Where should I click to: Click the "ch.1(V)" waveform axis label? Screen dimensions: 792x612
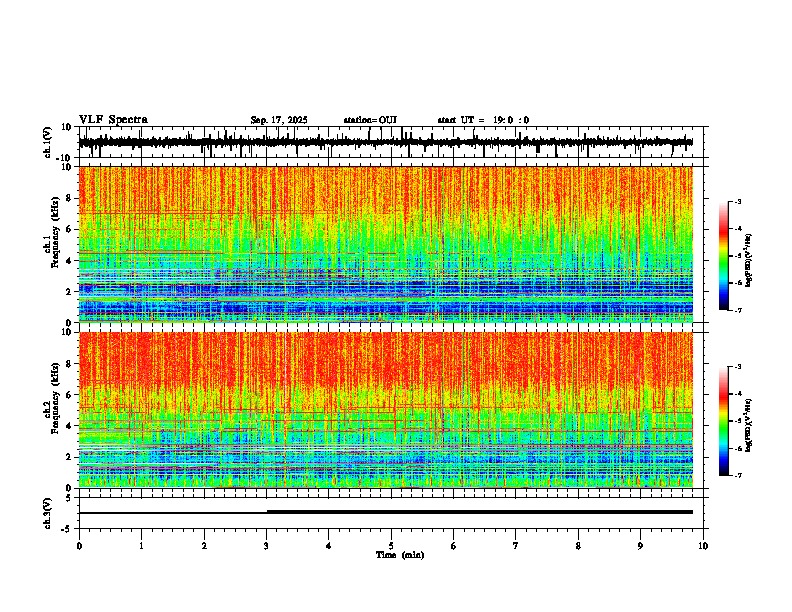tap(48, 142)
